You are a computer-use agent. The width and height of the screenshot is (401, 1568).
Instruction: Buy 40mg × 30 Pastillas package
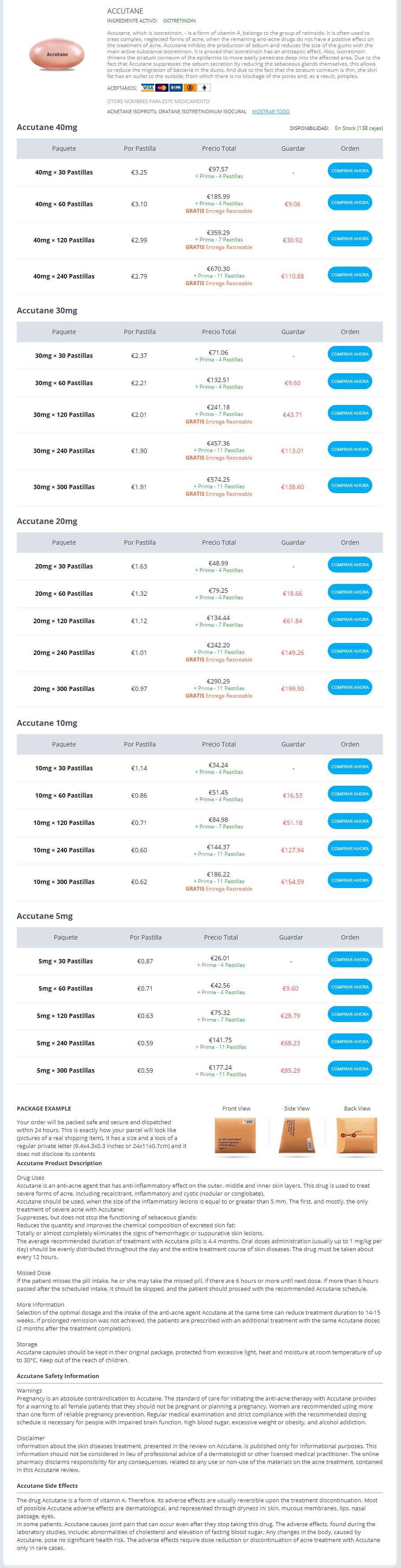click(350, 171)
